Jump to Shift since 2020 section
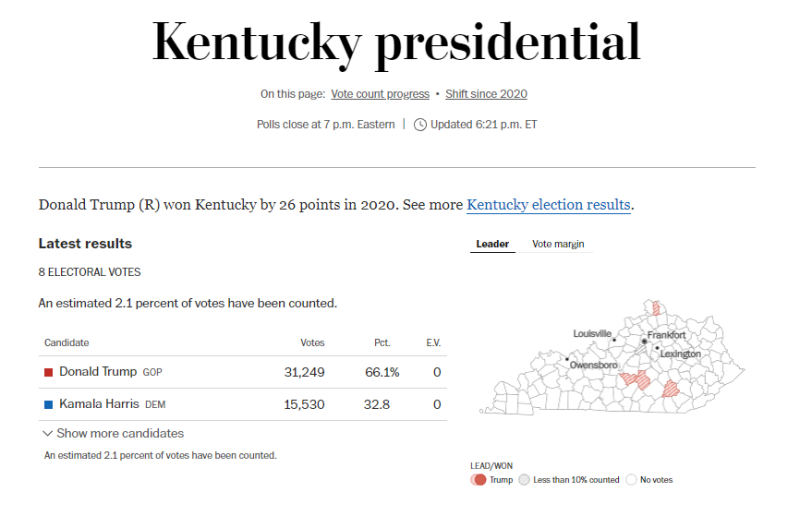Image resolution: width=800 pixels, height=528 pixels. pos(485,94)
